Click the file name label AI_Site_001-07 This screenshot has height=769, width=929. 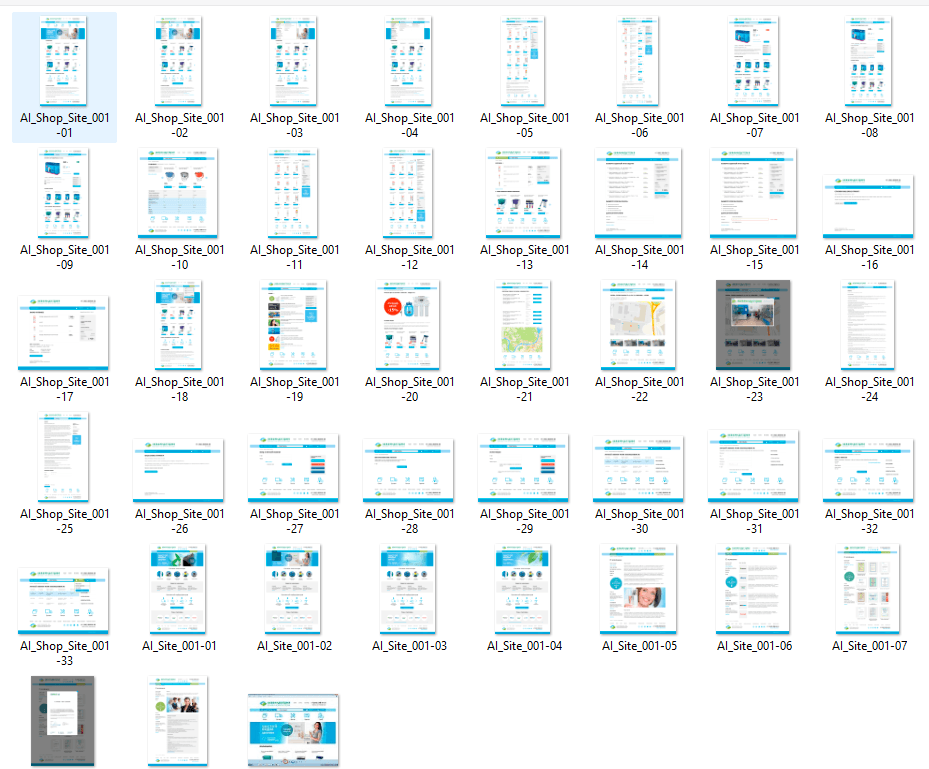coord(869,646)
